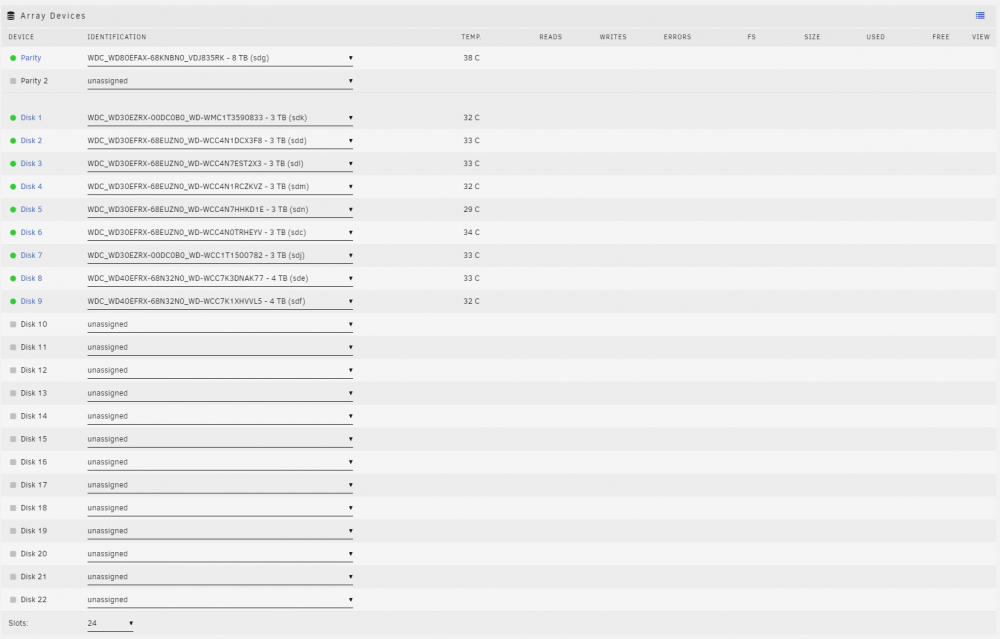Click the FS column header
The height and width of the screenshot is (639, 1000).
tap(751, 37)
